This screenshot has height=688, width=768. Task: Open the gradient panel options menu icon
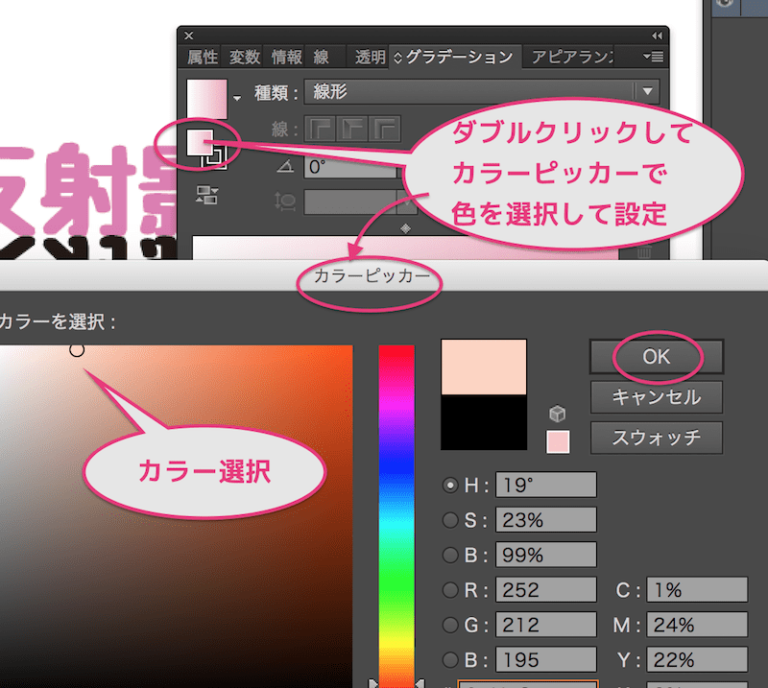coord(654,57)
